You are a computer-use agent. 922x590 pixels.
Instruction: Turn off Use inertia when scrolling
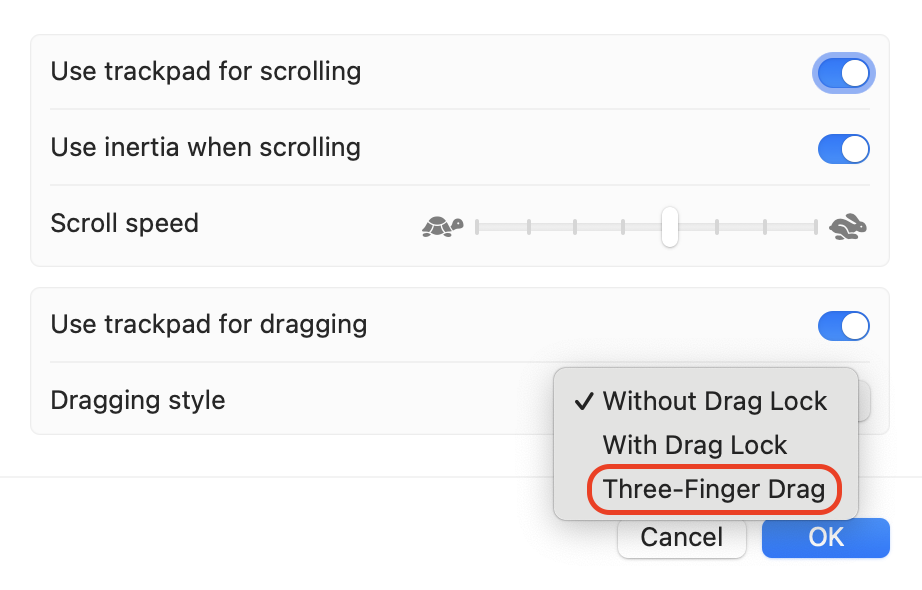844,149
